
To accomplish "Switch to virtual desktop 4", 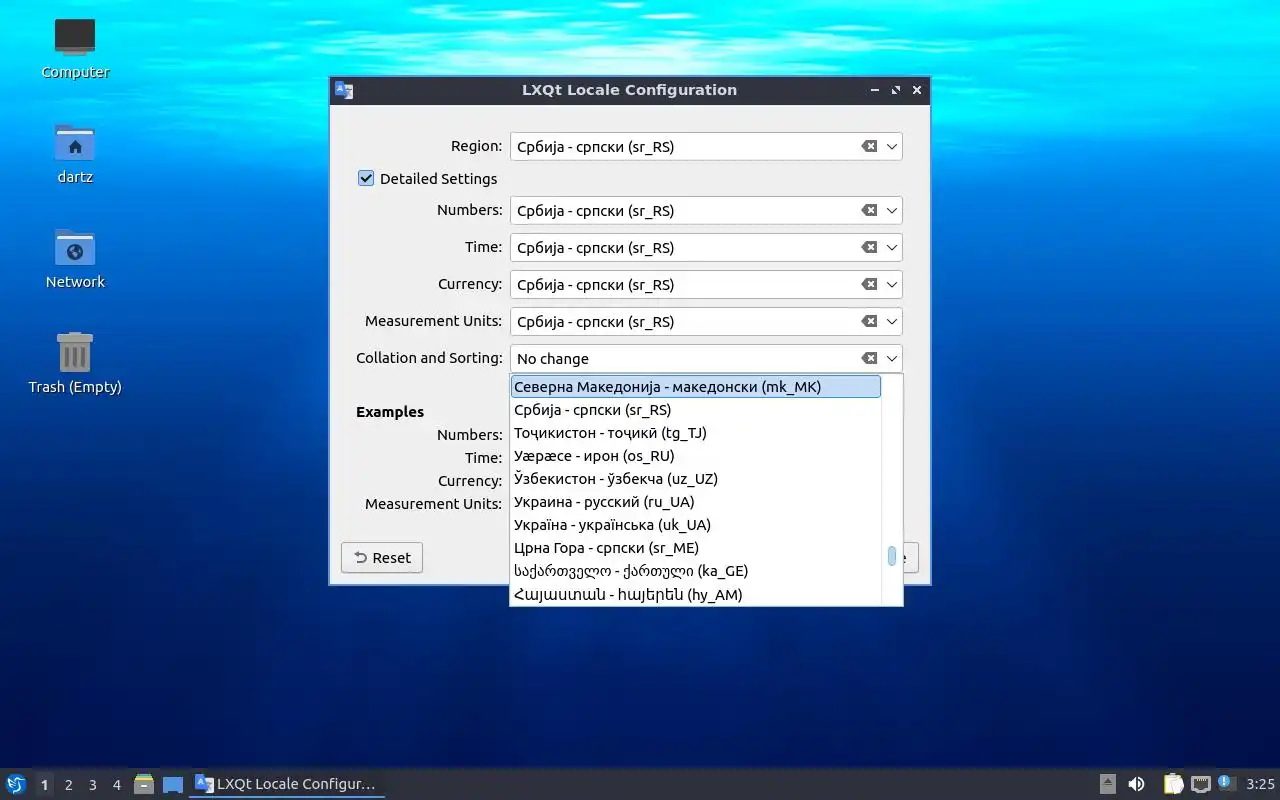I will tap(116, 785).
